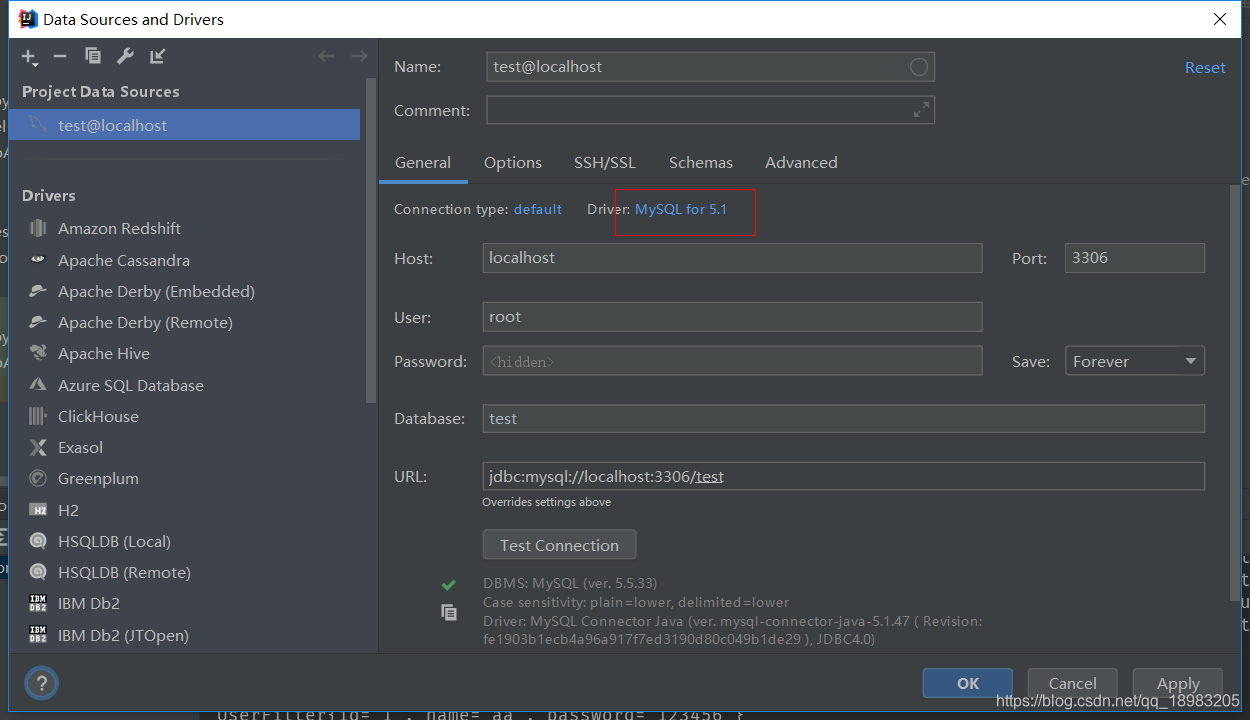Confirm with the OK button

968,683
